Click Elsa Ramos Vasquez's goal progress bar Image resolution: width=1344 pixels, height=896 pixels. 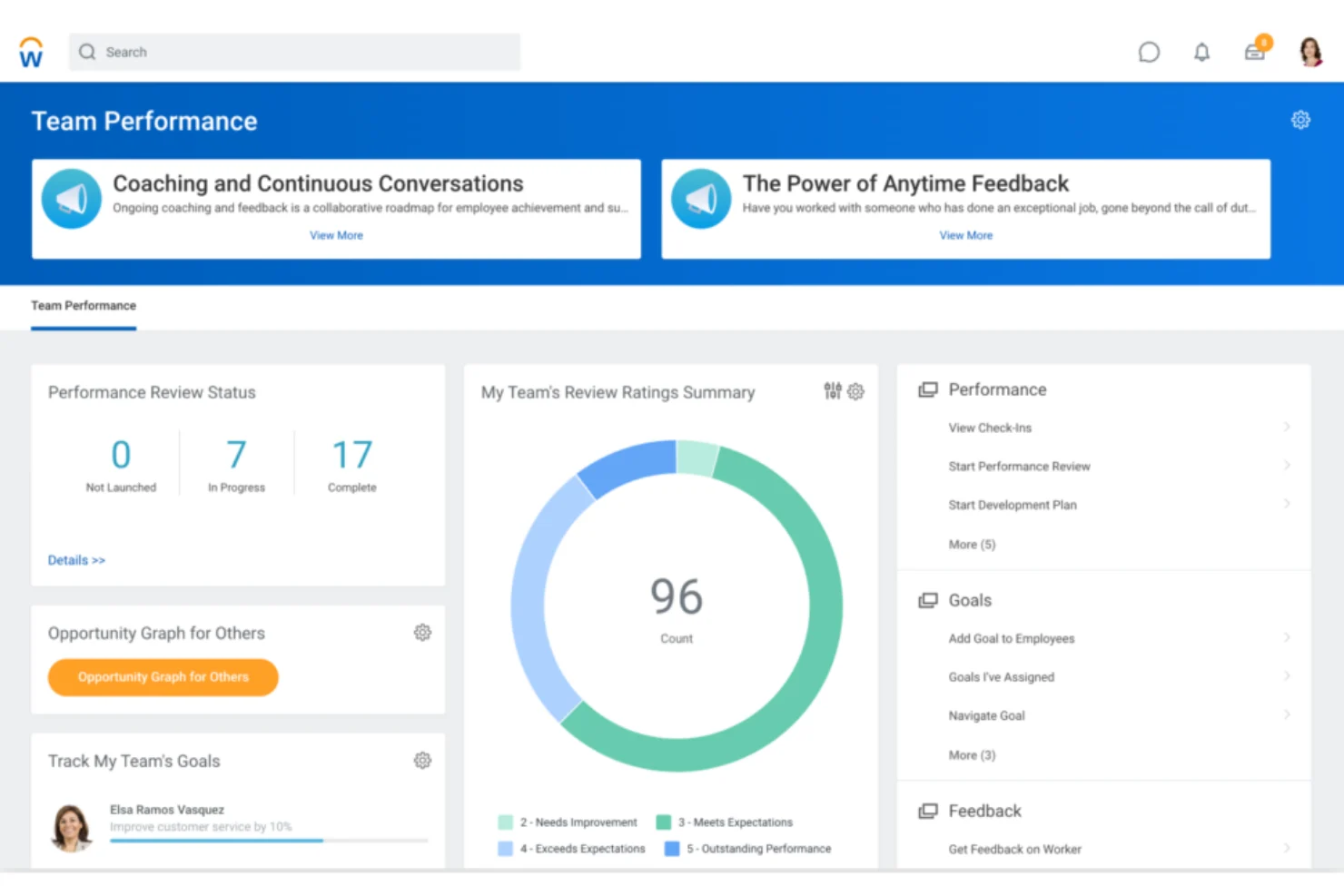coord(269,841)
